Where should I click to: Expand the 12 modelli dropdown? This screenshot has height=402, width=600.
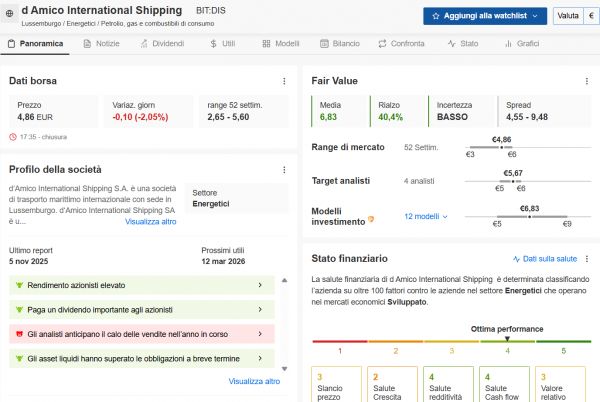(x=426, y=216)
